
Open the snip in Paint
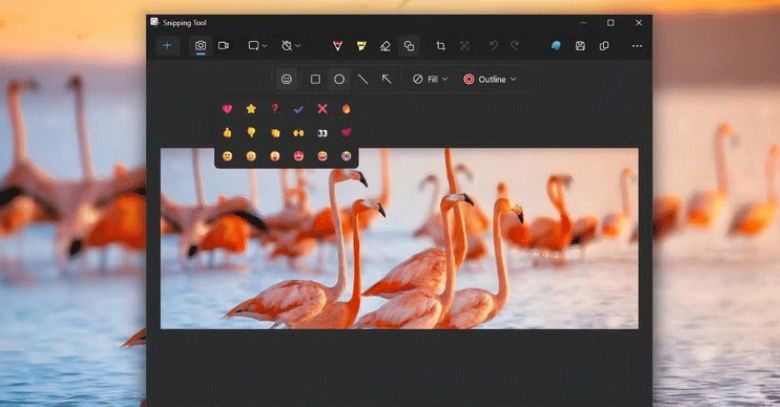(x=556, y=46)
